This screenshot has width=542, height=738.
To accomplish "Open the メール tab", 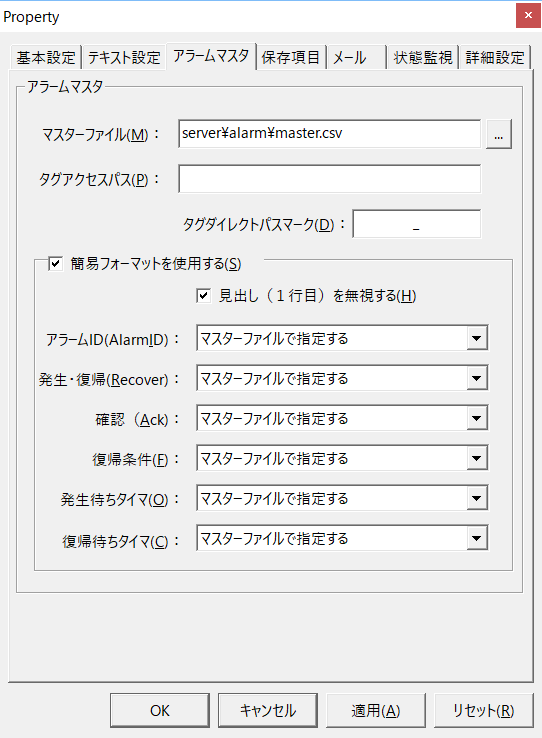I will coord(356,57).
